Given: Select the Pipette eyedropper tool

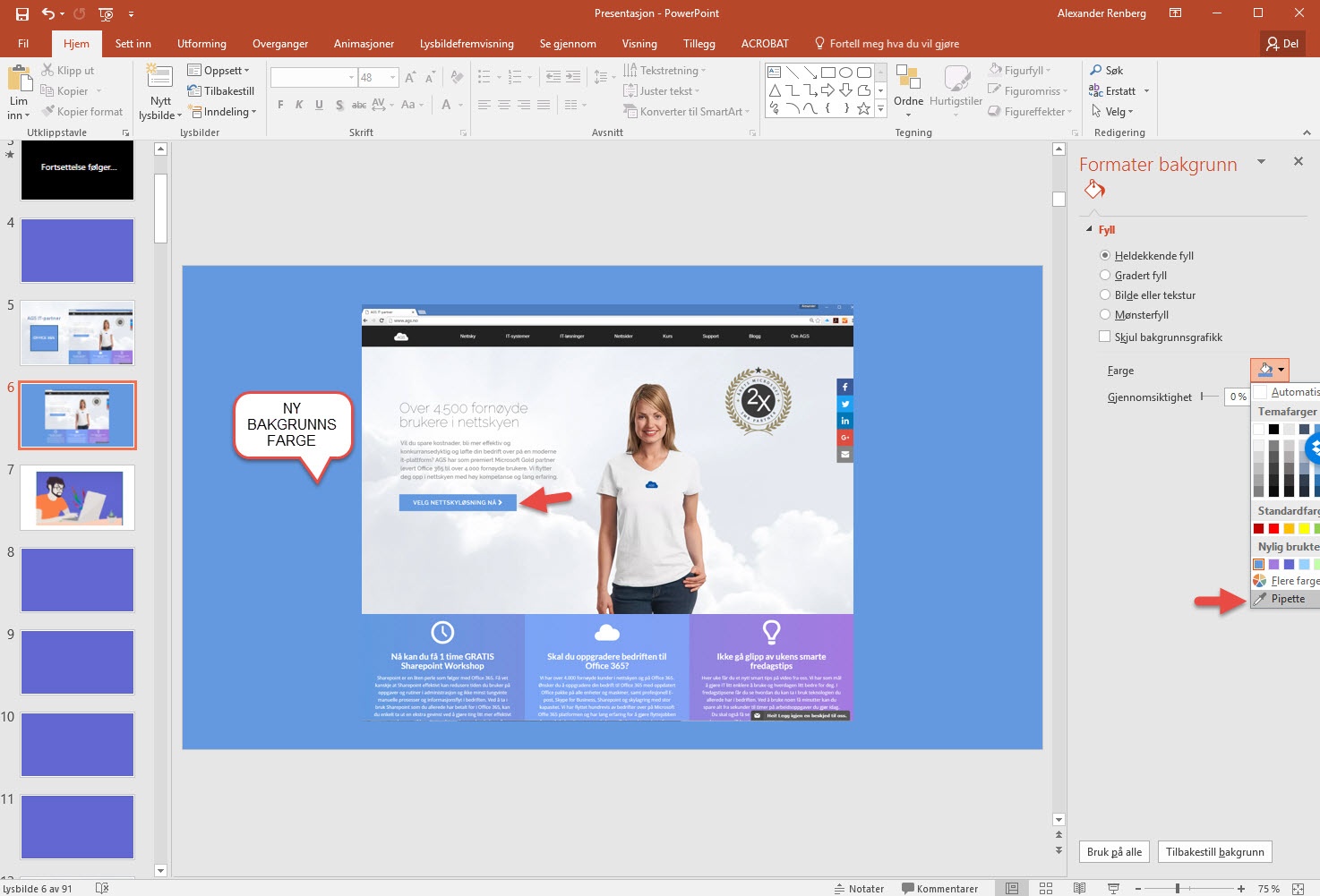Looking at the screenshot, I should click(1287, 599).
